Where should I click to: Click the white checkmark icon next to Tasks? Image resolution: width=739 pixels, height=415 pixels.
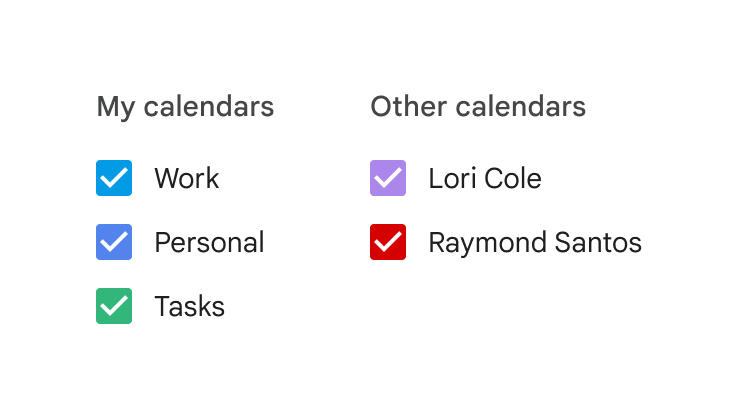click(x=114, y=307)
